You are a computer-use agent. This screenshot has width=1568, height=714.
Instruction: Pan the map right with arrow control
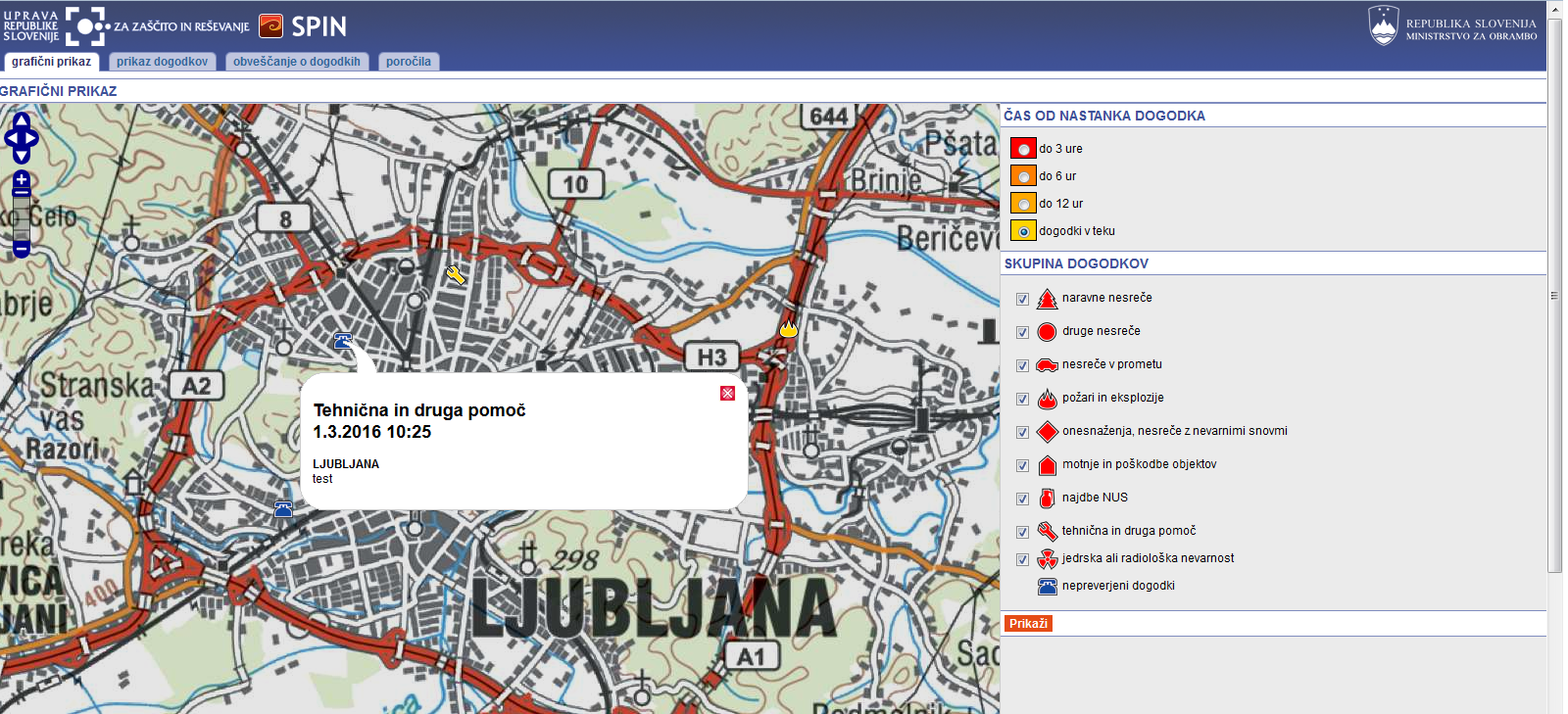32,138
